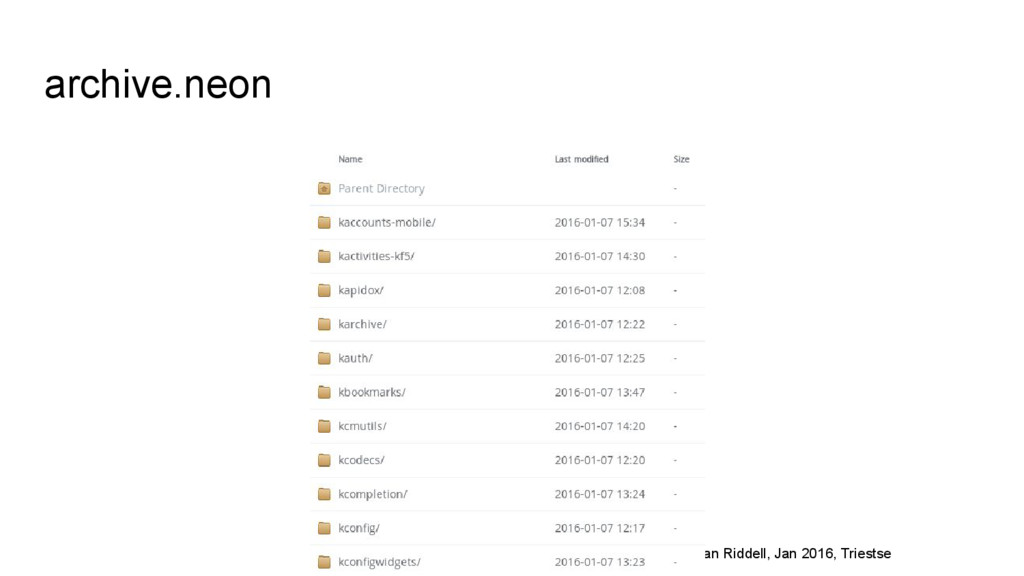Open the kactivities-kf5/ directory link
The image size is (1024, 576).
point(376,257)
